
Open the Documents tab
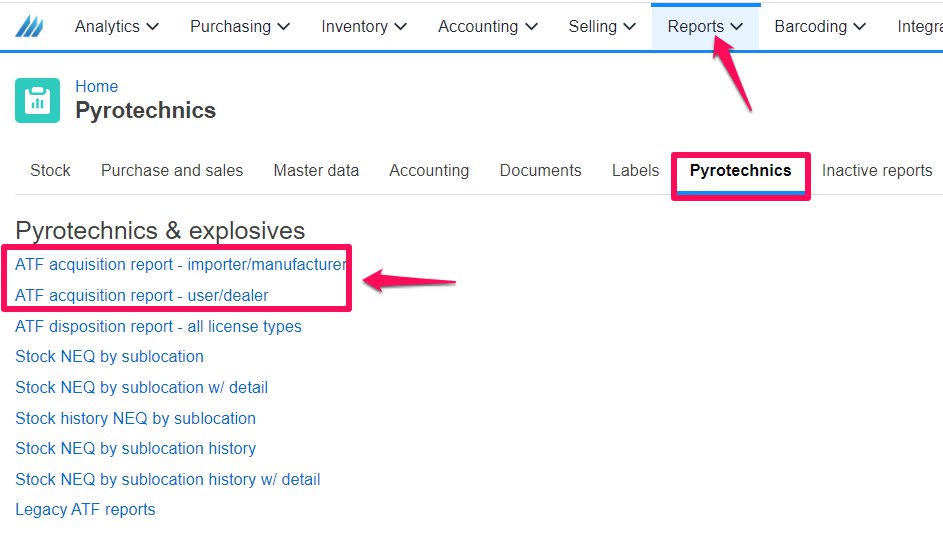[541, 170]
